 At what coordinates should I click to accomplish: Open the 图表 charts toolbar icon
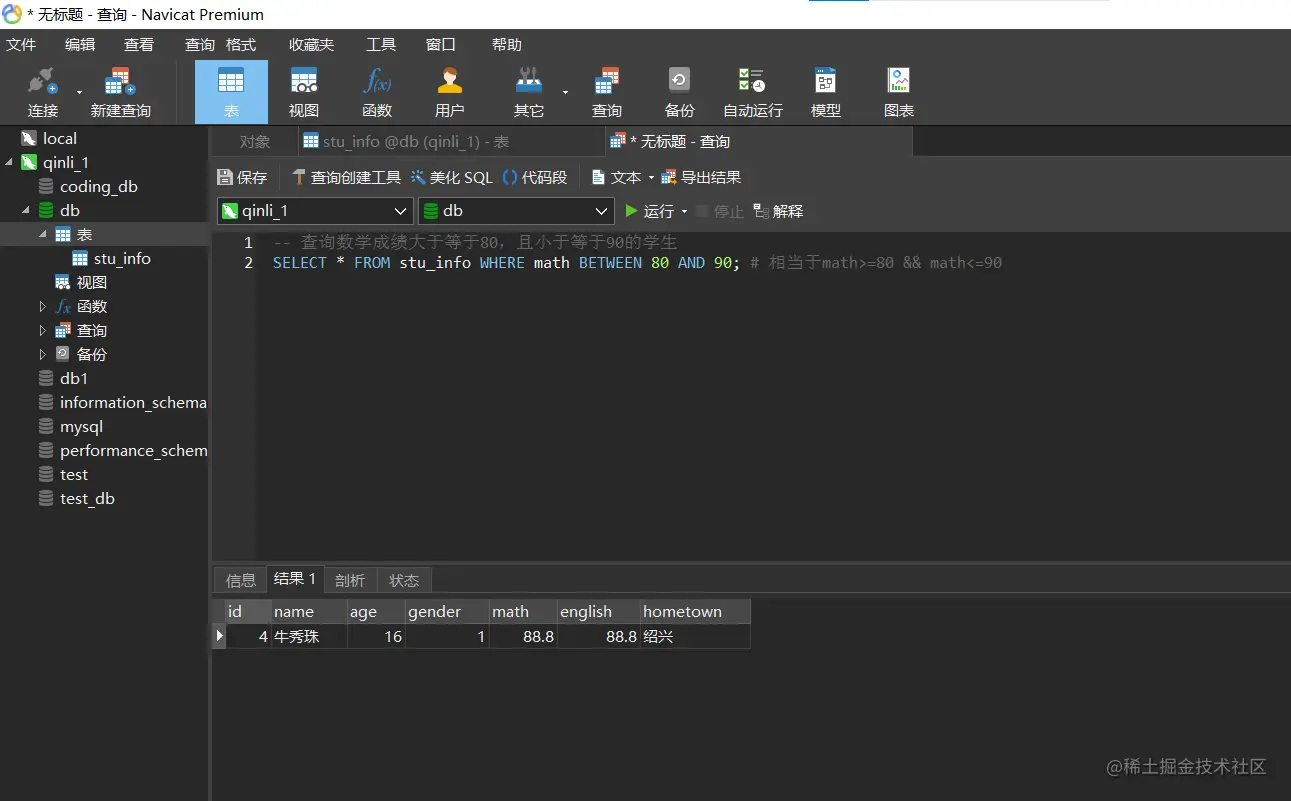click(899, 92)
